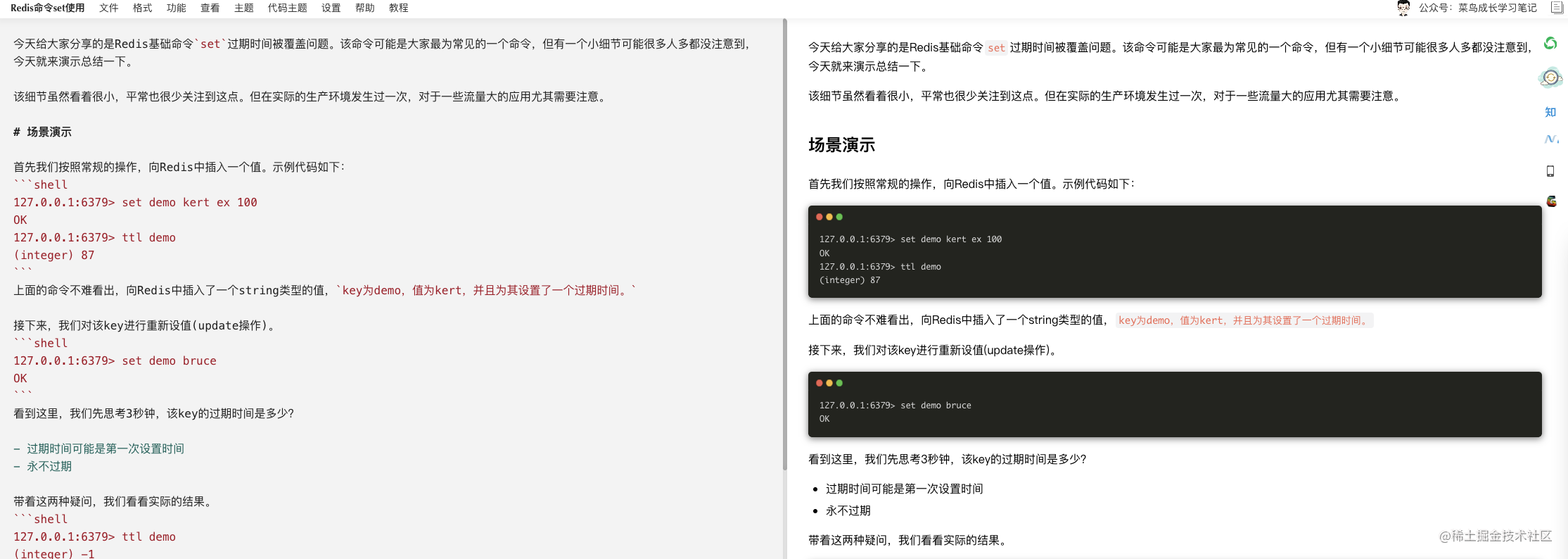Open the 主题 menu
The width and height of the screenshot is (1568, 559).
coord(244,8)
